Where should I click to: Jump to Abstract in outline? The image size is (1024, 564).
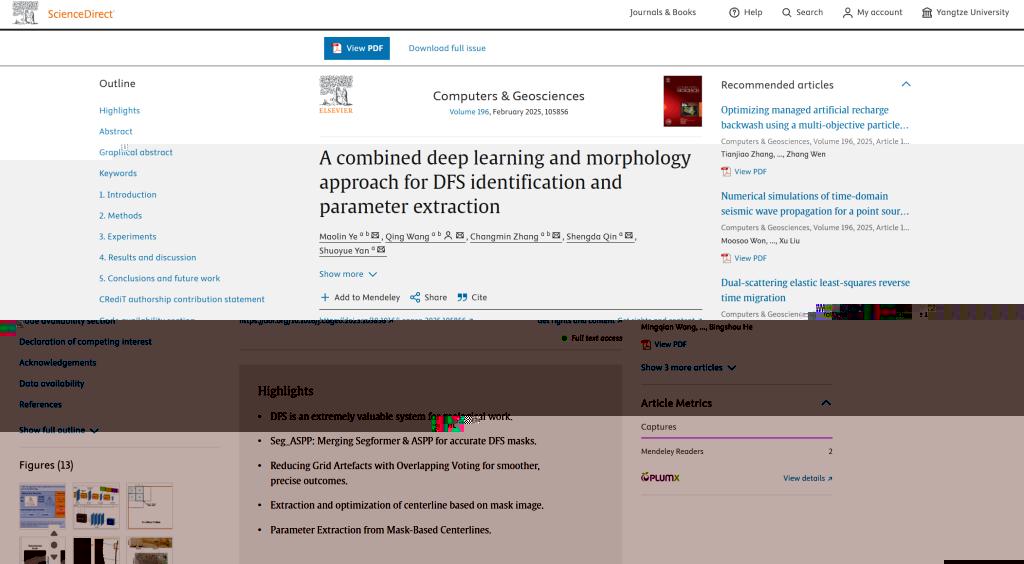pyautogui.click(x=116, y=131)
